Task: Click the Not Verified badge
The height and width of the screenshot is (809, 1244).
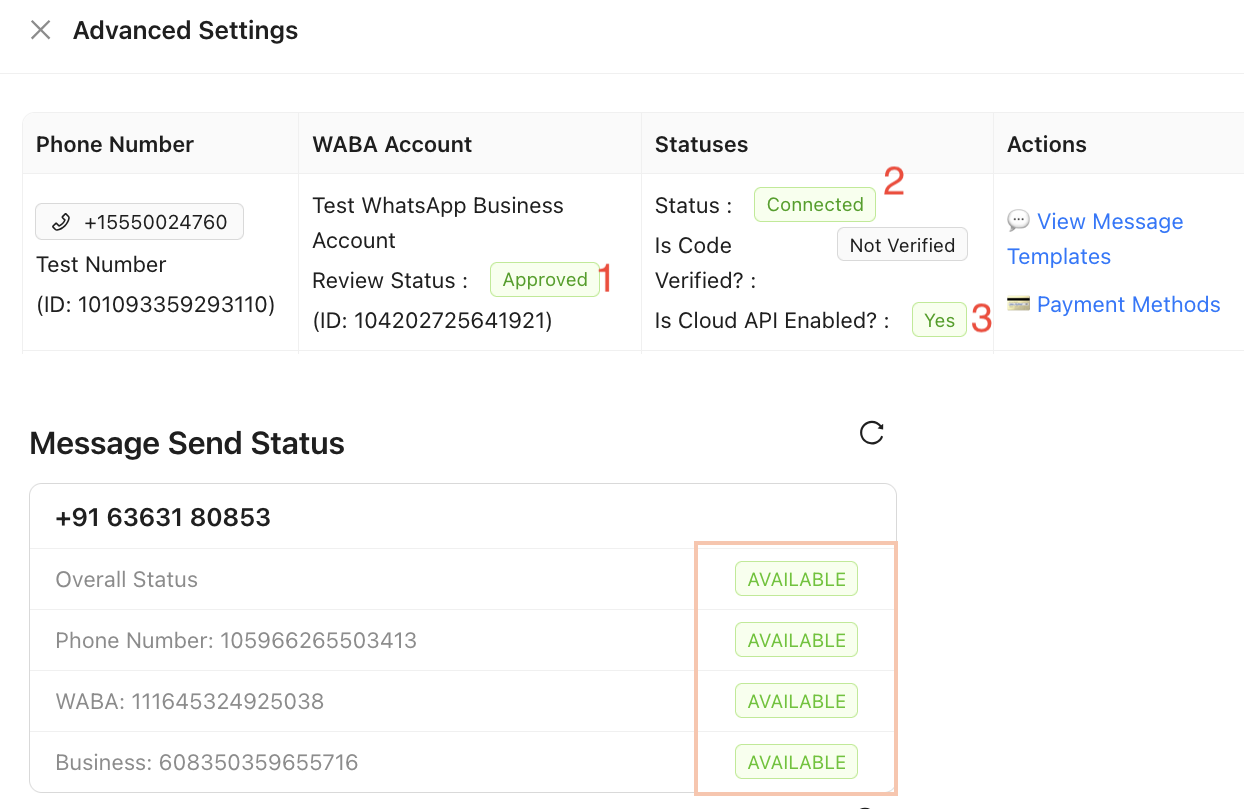Action: (902, 245)
